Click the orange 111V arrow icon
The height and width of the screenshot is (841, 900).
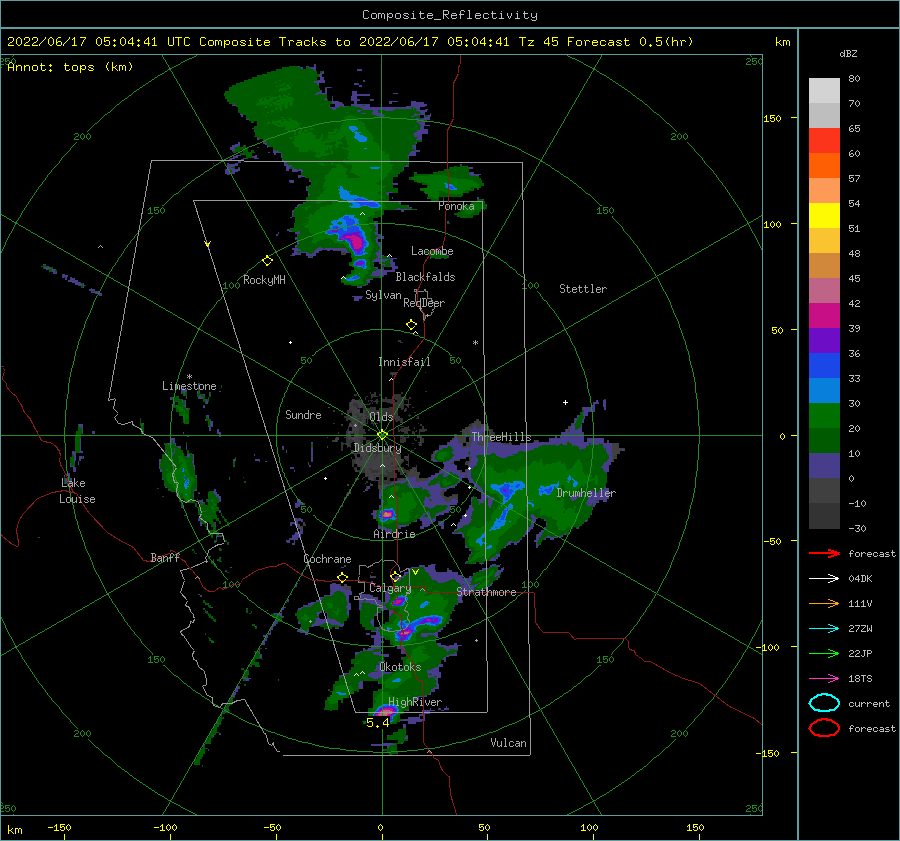click(x=824, y=603)
